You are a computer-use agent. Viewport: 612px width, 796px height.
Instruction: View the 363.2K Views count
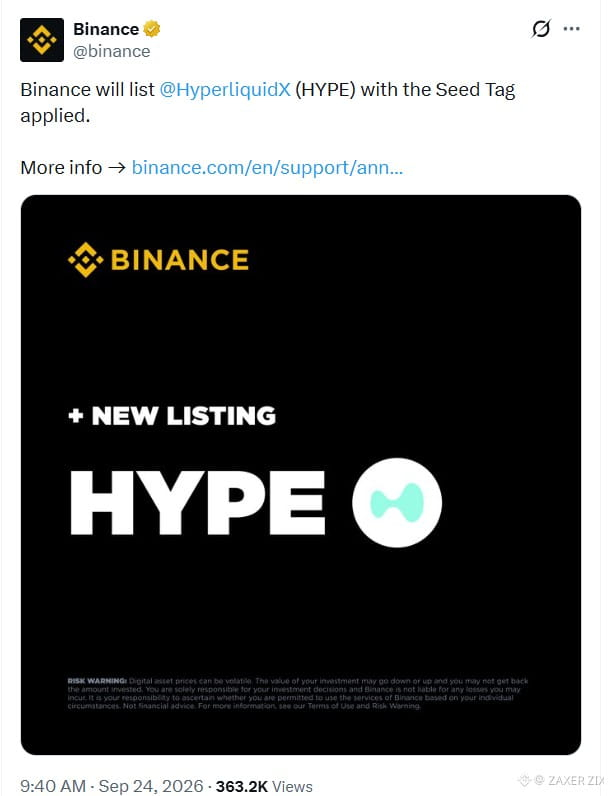(264, 786)
